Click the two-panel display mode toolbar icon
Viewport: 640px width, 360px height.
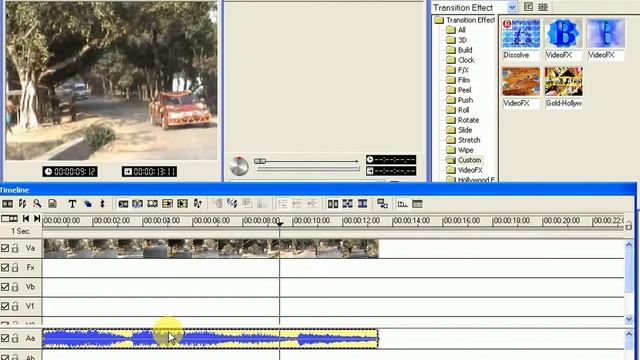7,203
